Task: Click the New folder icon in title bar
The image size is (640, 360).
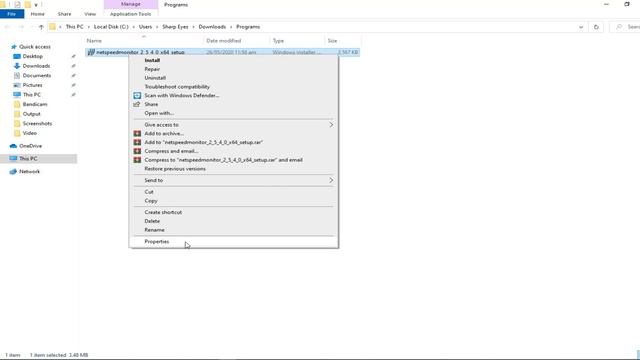Action: tap(27, 4)
